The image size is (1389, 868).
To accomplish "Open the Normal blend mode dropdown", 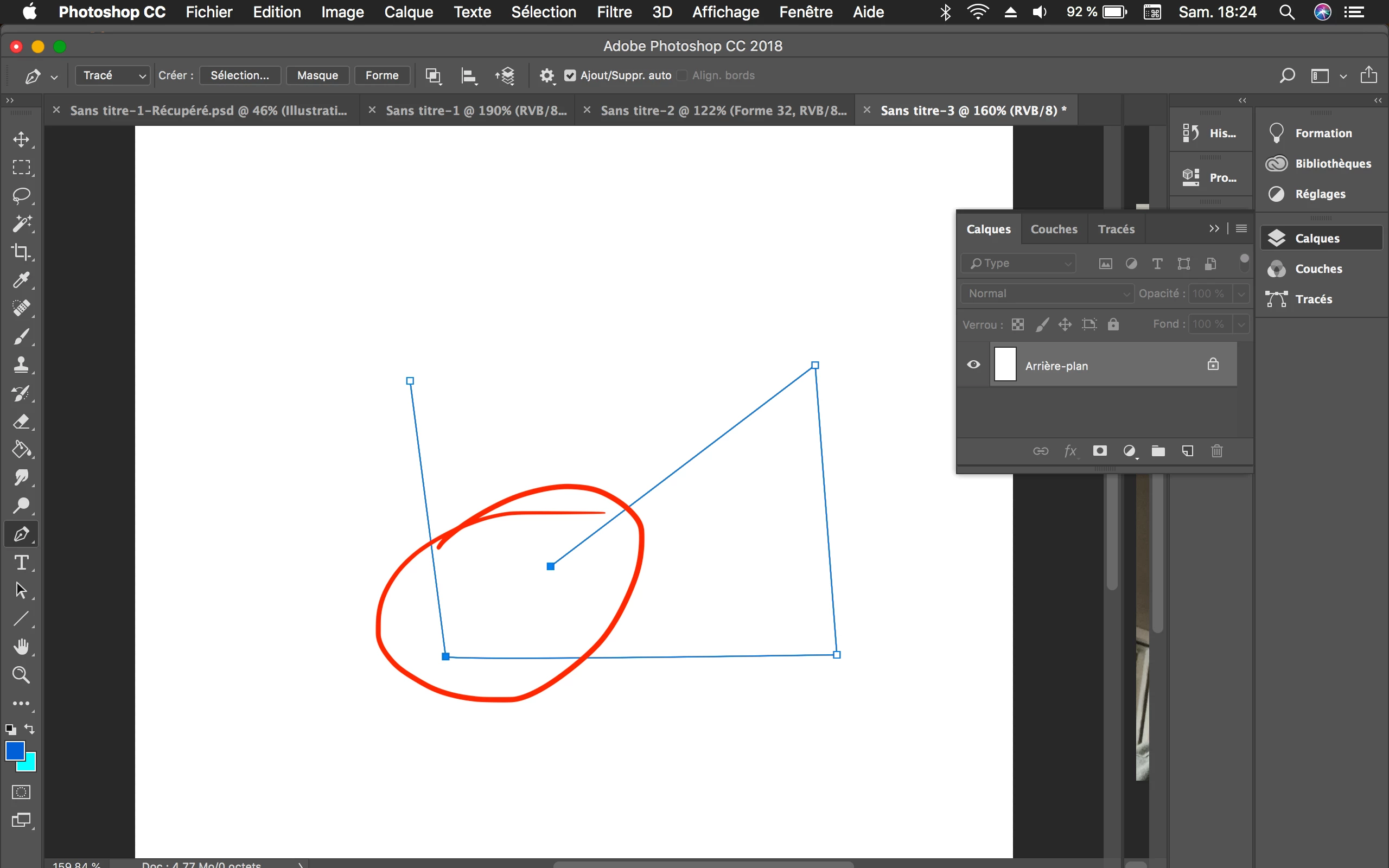I will pyautogui.click(x=1048, y=293).
